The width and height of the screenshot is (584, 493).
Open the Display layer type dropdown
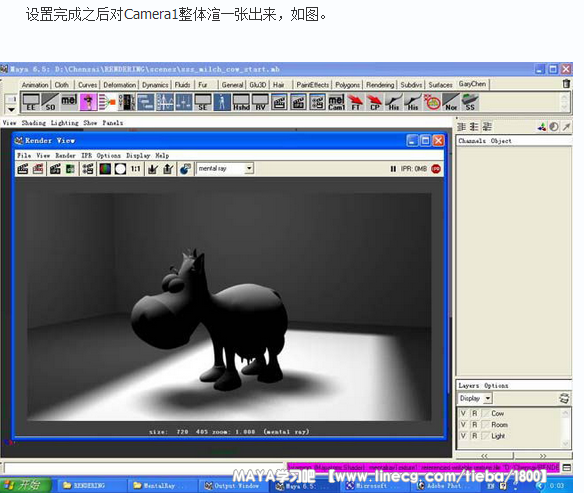point(475,398)
